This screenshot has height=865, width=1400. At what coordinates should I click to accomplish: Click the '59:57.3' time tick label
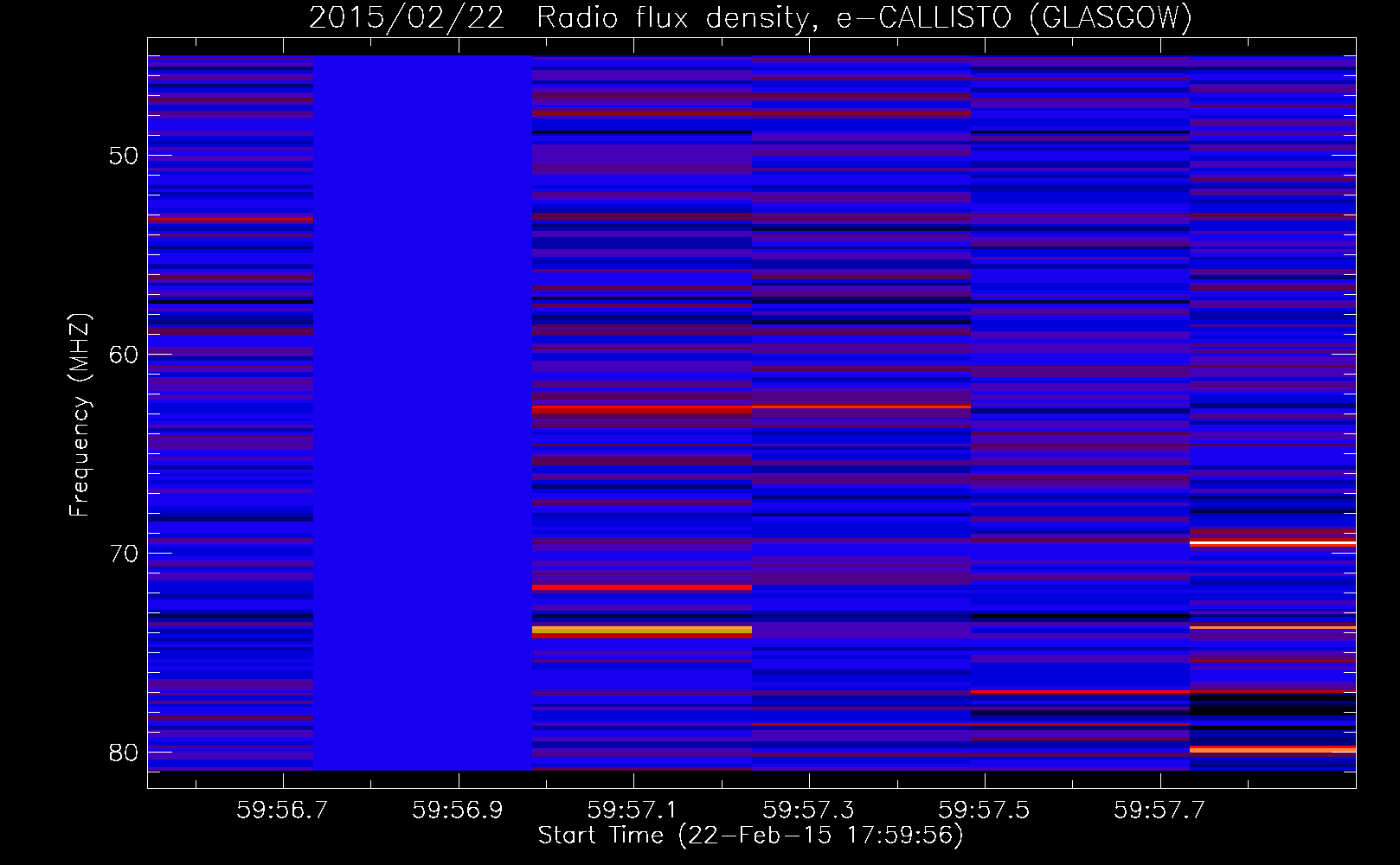(809, 811)
